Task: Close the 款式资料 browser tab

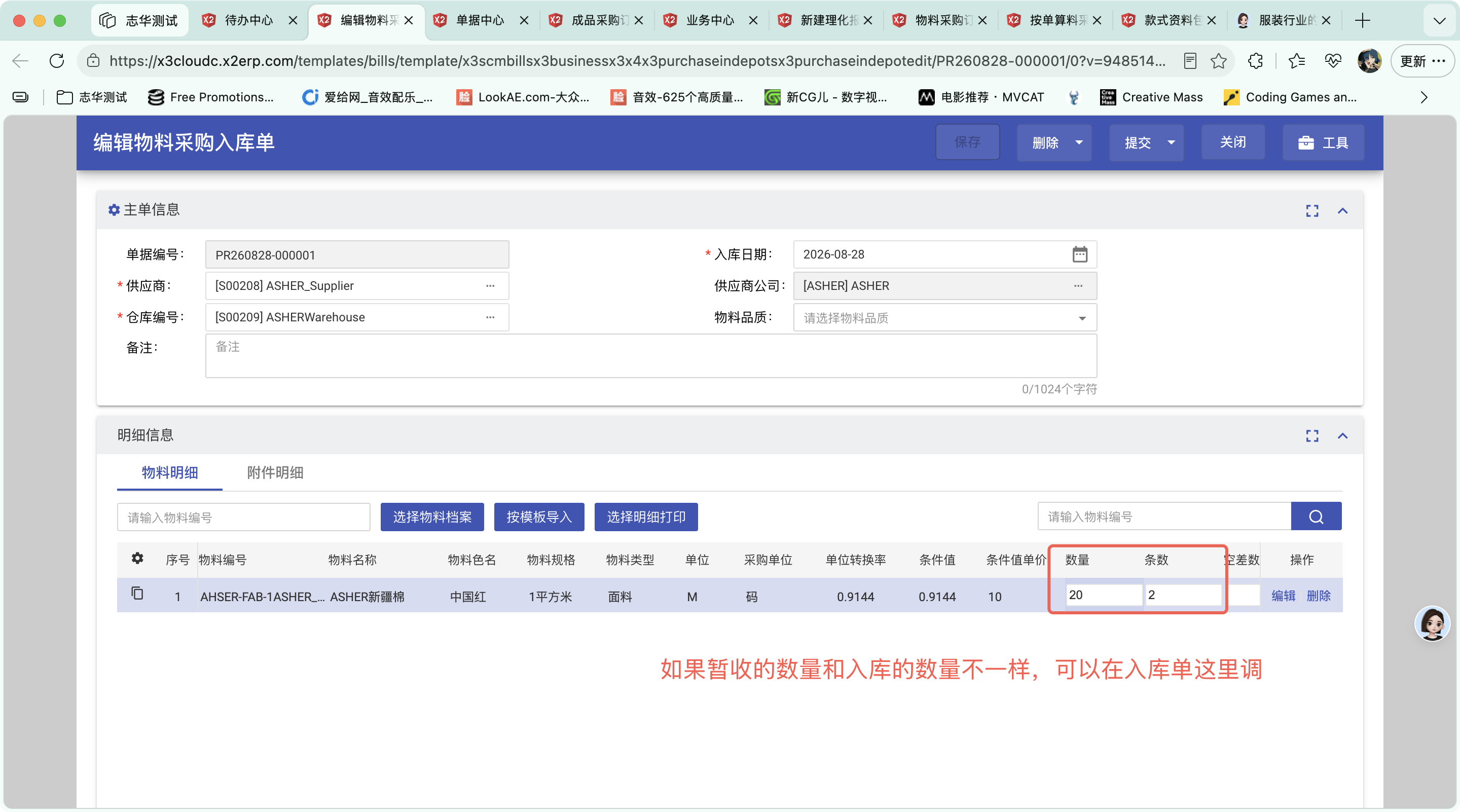Action: (x=1211, y=20)
